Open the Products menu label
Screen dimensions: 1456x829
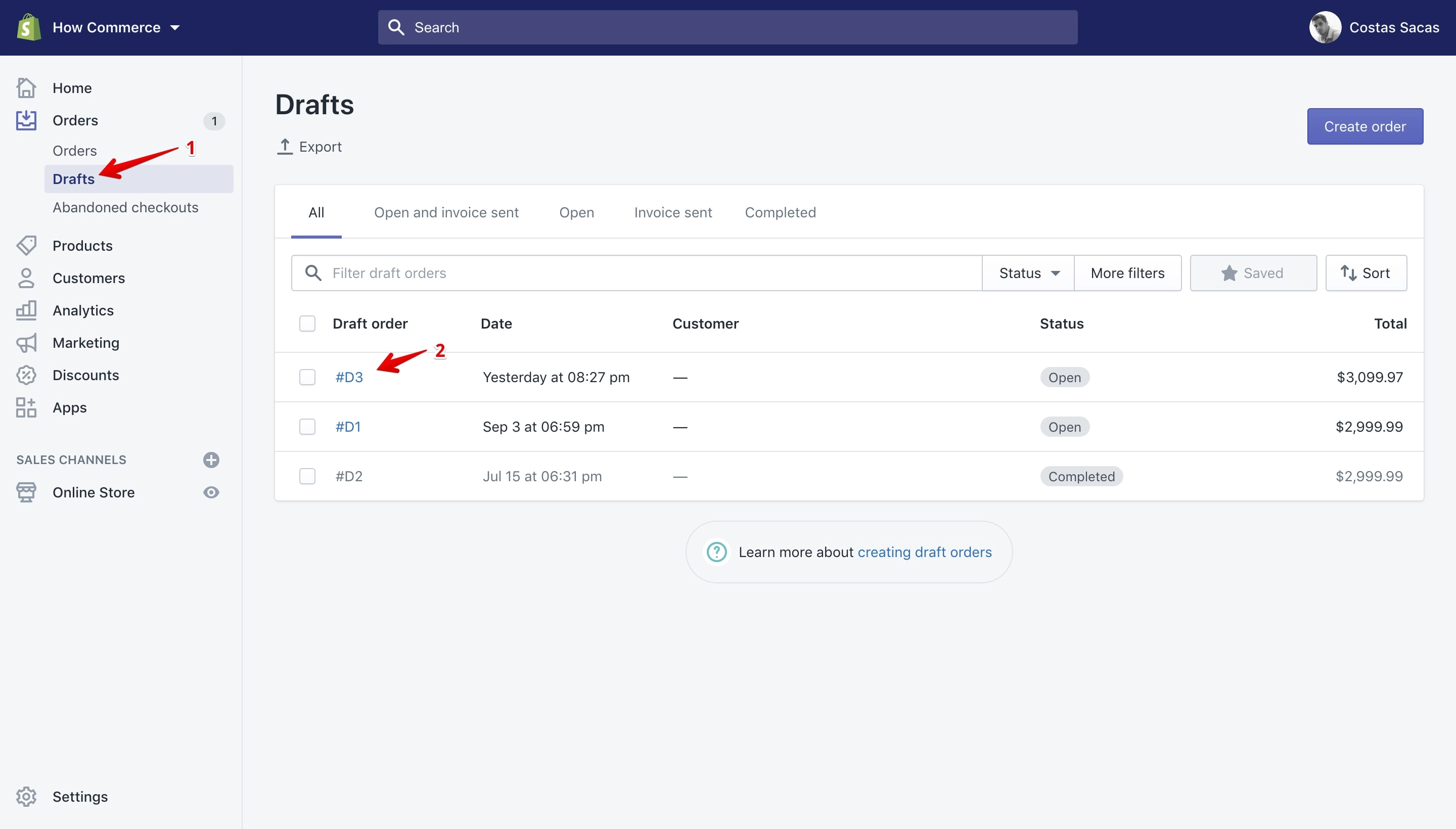tap(82, 245)
